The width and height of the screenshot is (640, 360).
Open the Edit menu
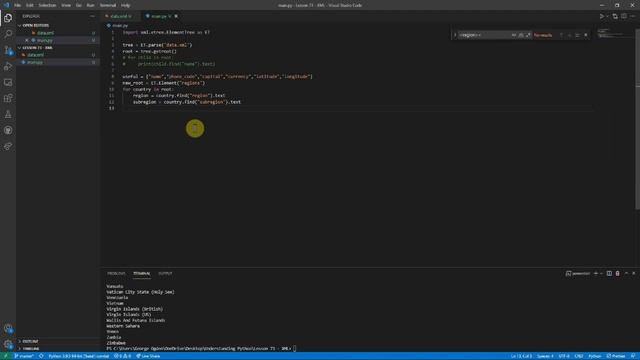(30, 5)
